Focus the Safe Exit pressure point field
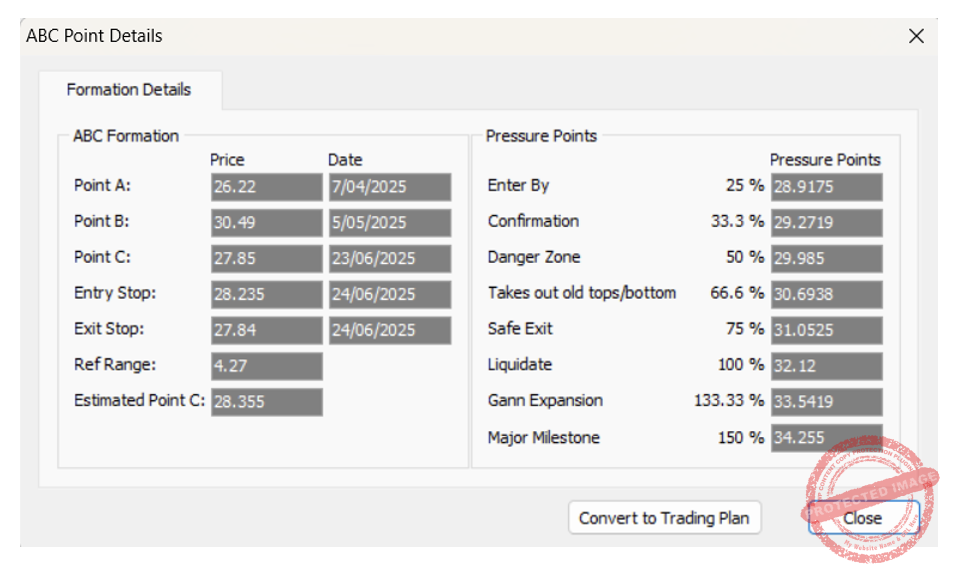Image resolution: width=964 pixels, height=576 pixels. click(x=826, y=330)
